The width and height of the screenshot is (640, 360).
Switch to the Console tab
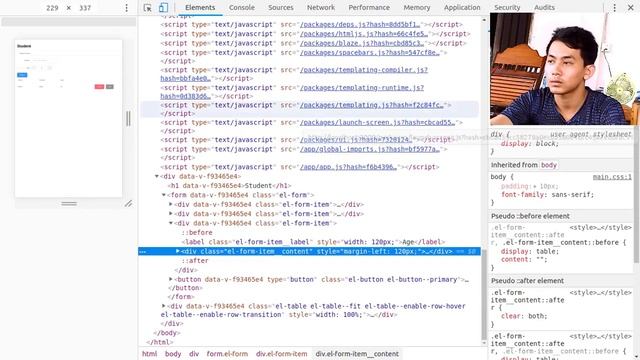(242, 8)
